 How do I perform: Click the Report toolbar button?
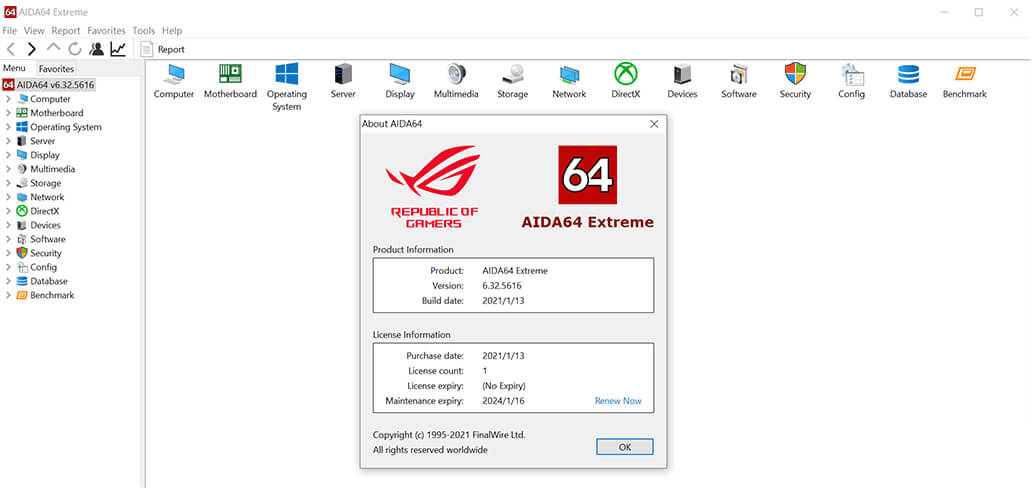[x=163, y=49]
